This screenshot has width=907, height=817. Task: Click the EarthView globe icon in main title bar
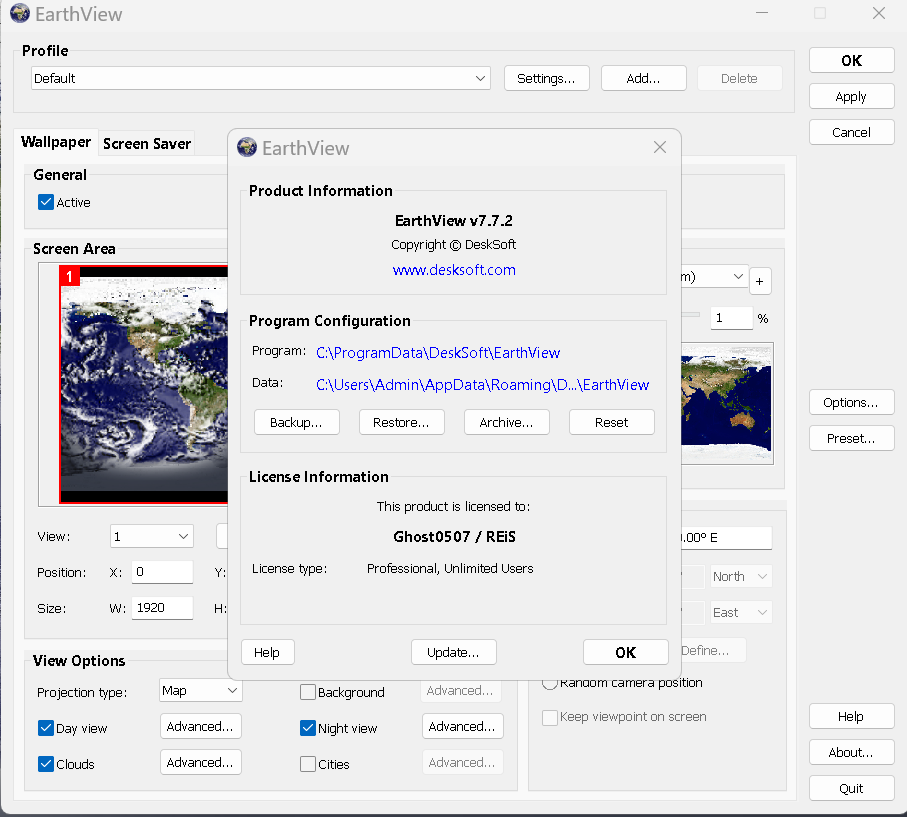pos(20,13)
